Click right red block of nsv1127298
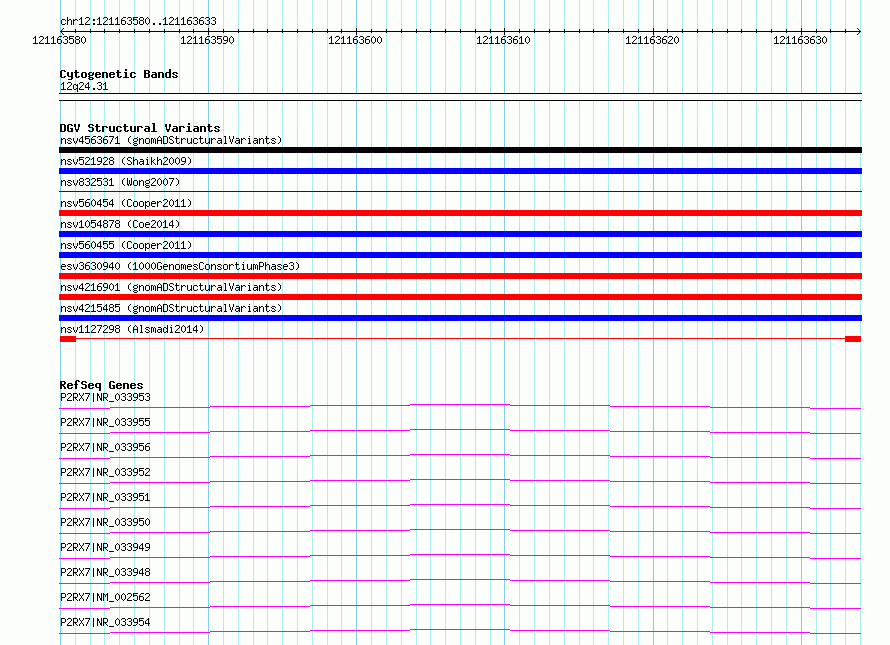Viewport: 890px width, 645px height. [853, 339]
